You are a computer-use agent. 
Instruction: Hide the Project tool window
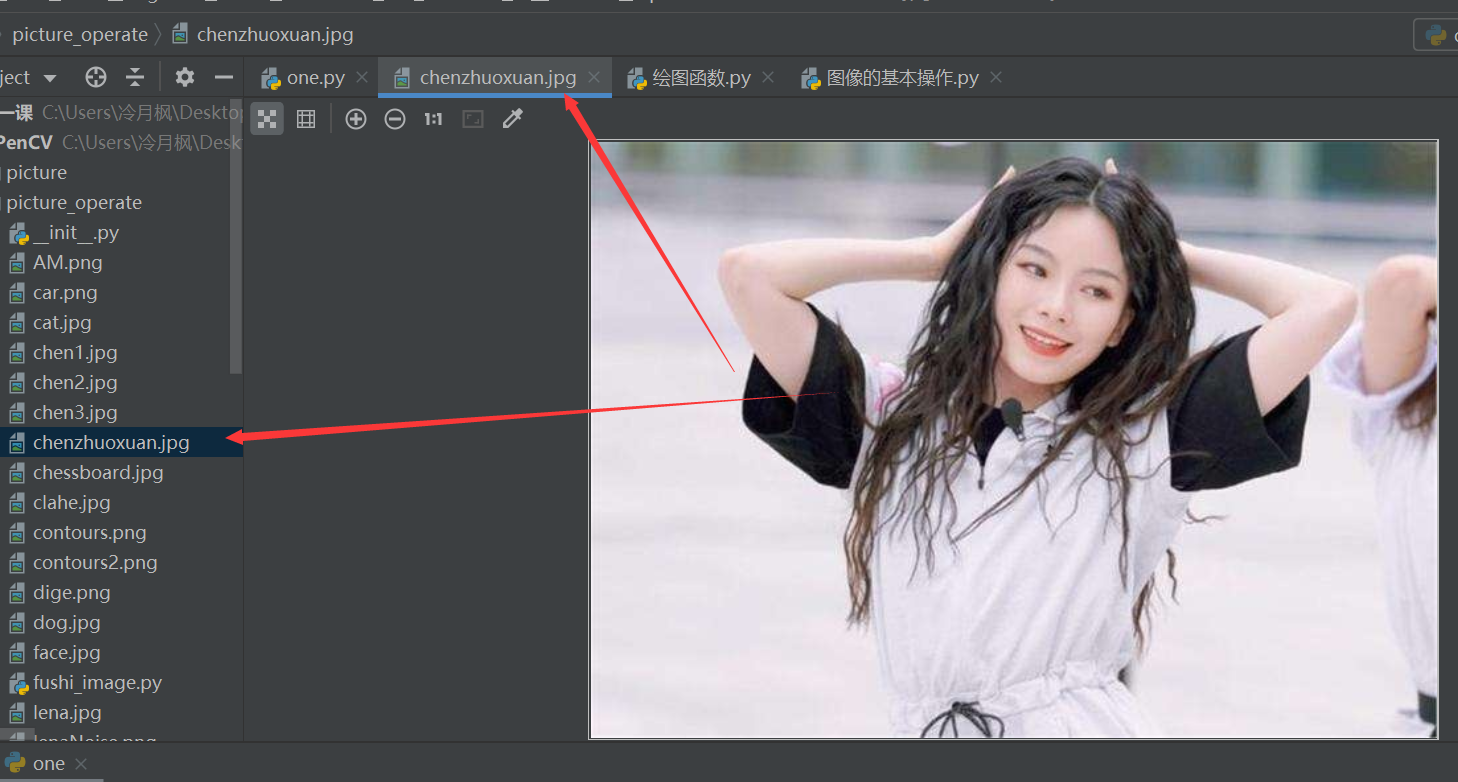tap(224, 77)
